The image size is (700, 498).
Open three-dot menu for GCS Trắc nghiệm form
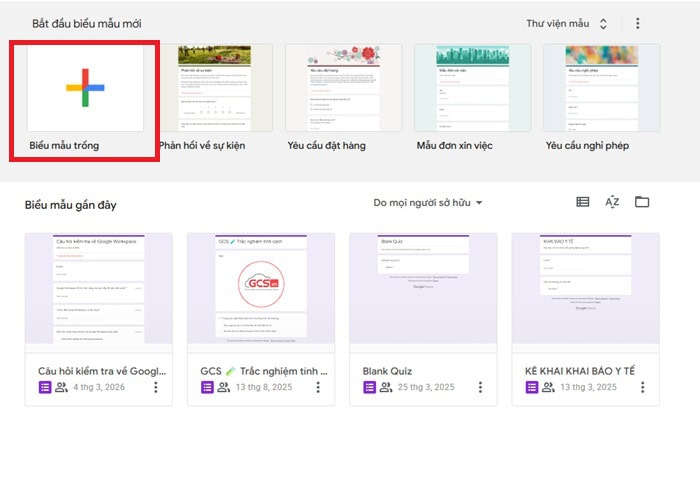click(x=318, y=387)
